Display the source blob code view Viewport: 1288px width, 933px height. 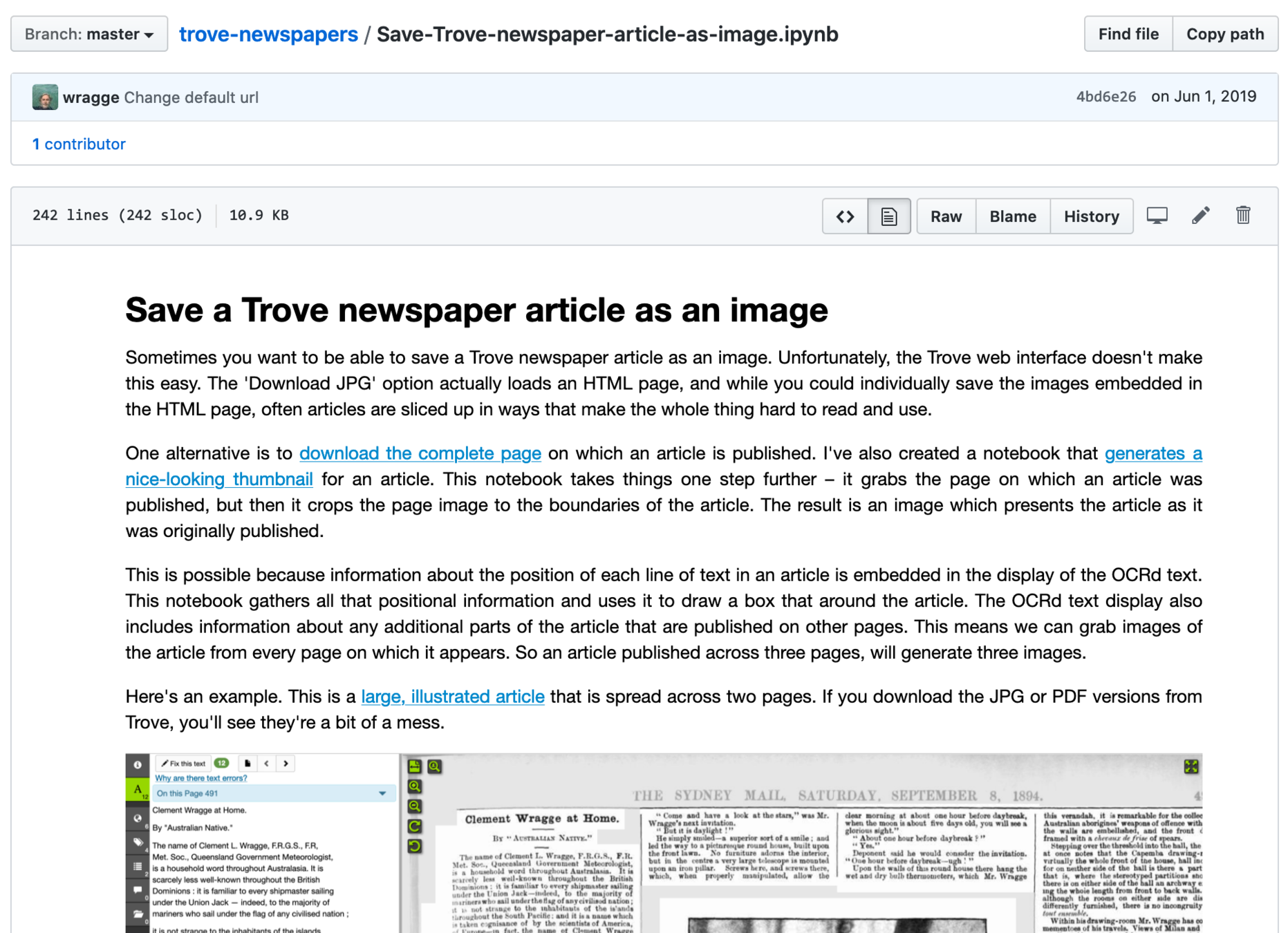pyautogui.click(x=845, y=216)
